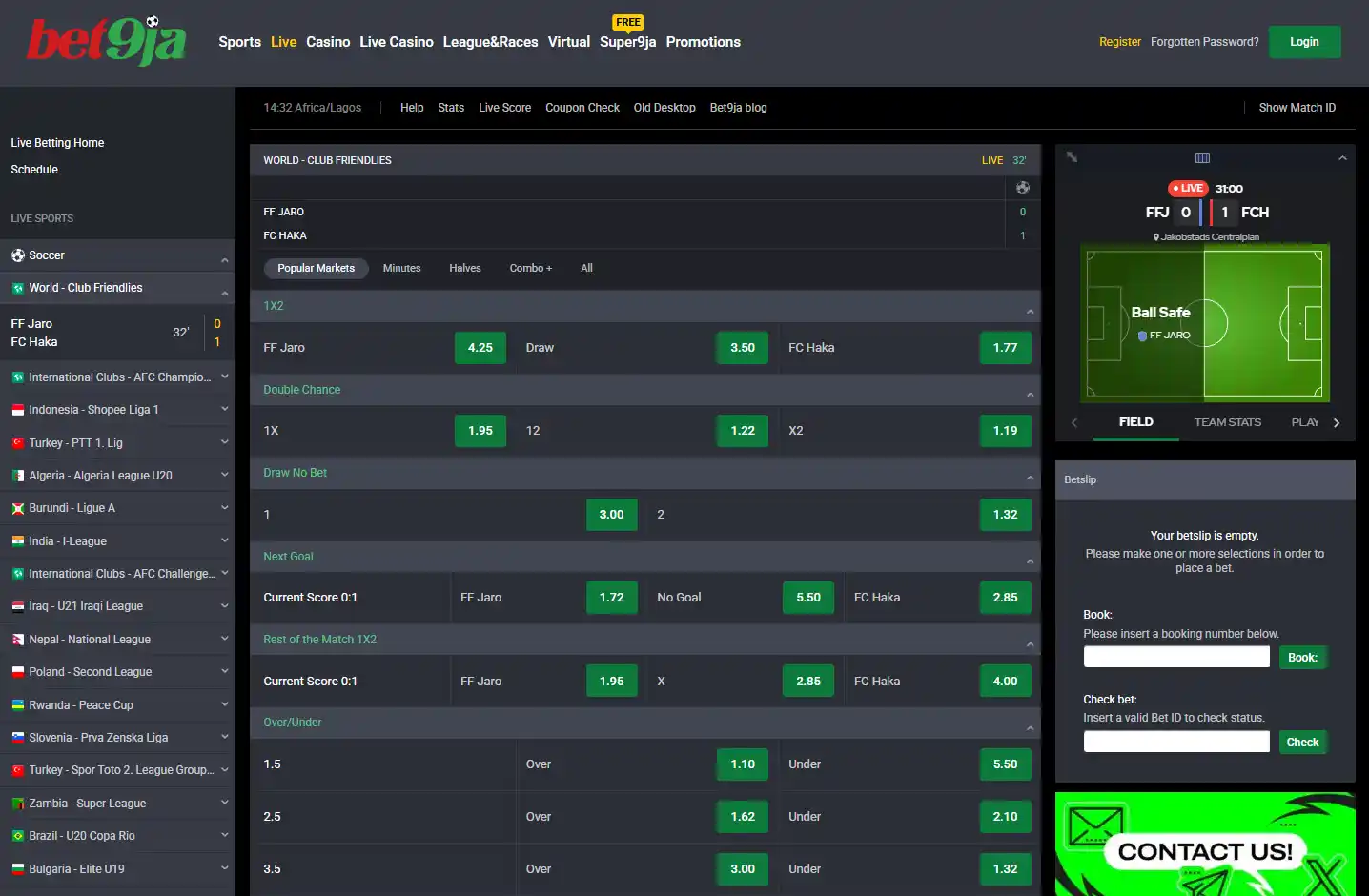Click the Bet9ja logo
The image size is (1369, 896).
[107, 41]
